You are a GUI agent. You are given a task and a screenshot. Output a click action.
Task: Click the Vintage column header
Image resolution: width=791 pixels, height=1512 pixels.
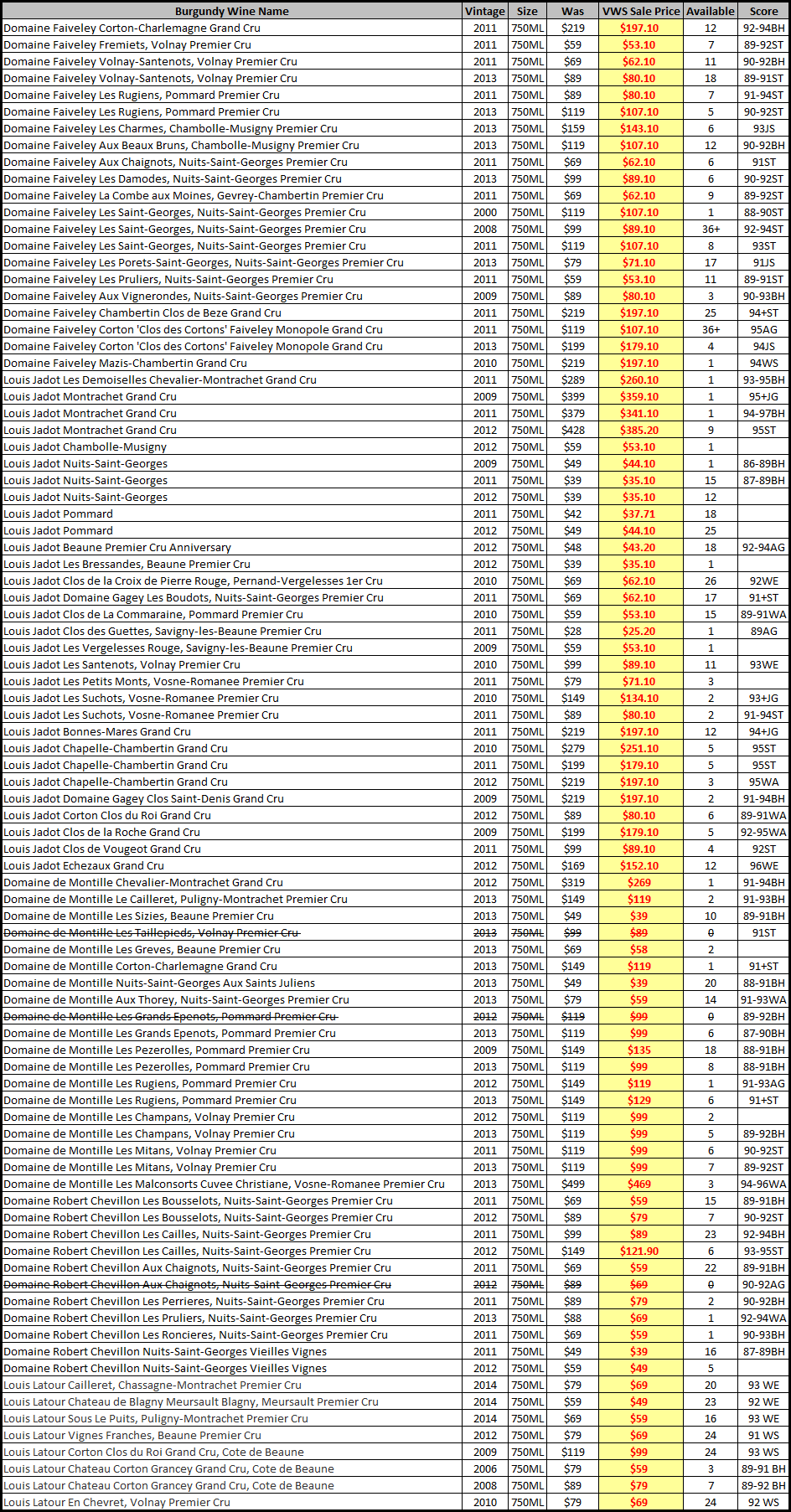(485, 12)
